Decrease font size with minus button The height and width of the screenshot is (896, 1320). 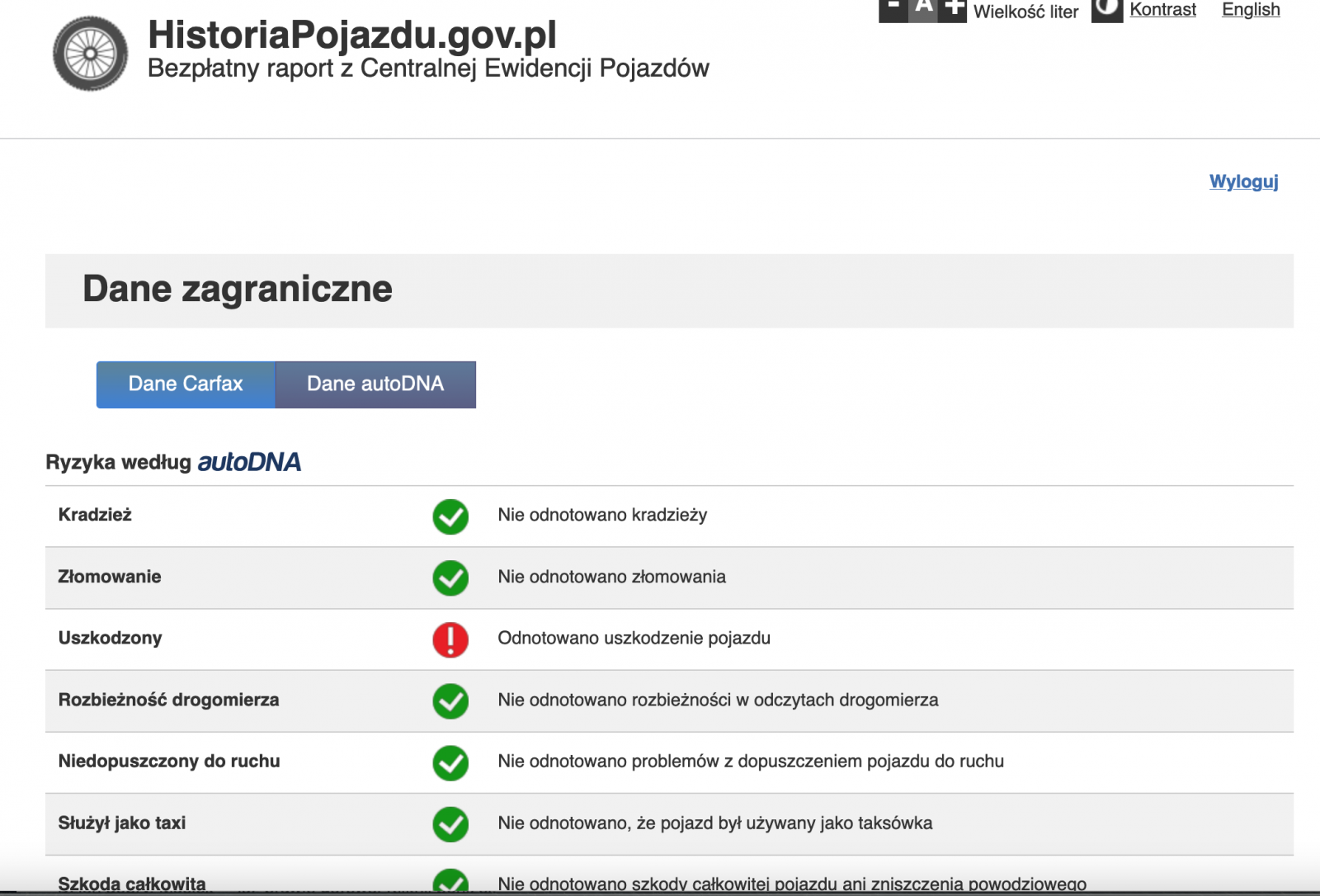coord(893,9)
